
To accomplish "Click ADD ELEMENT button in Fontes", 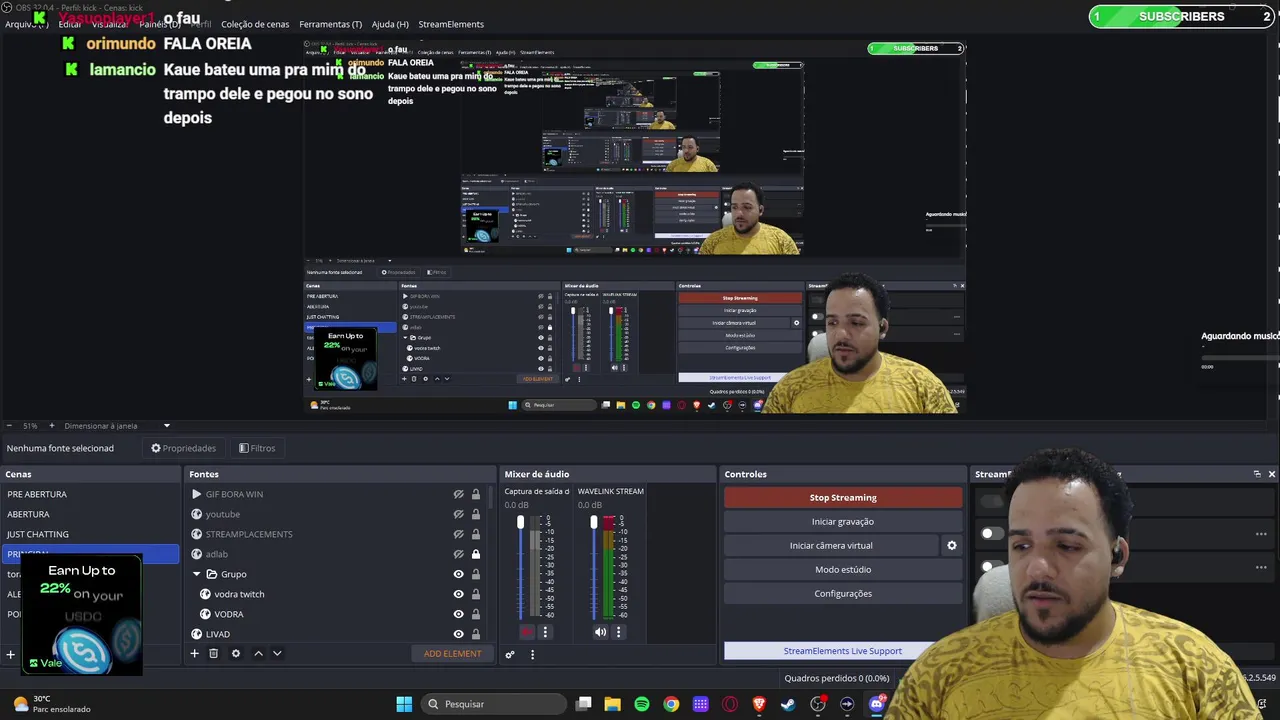I will pos(453,654).
